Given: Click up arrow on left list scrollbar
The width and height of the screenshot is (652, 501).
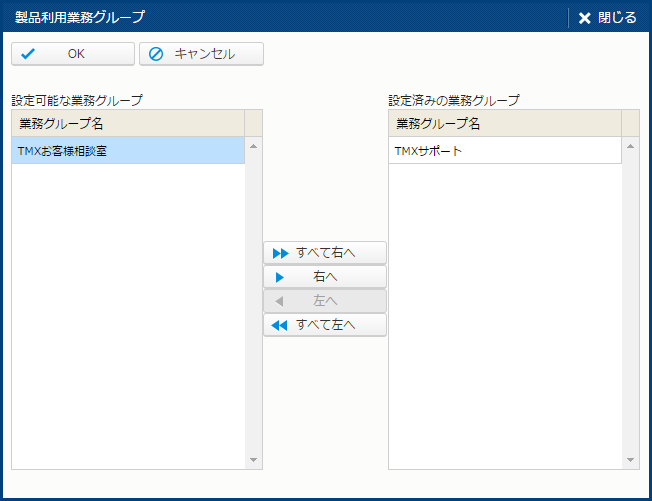Looking at the screenshot, I should [253, 147].
